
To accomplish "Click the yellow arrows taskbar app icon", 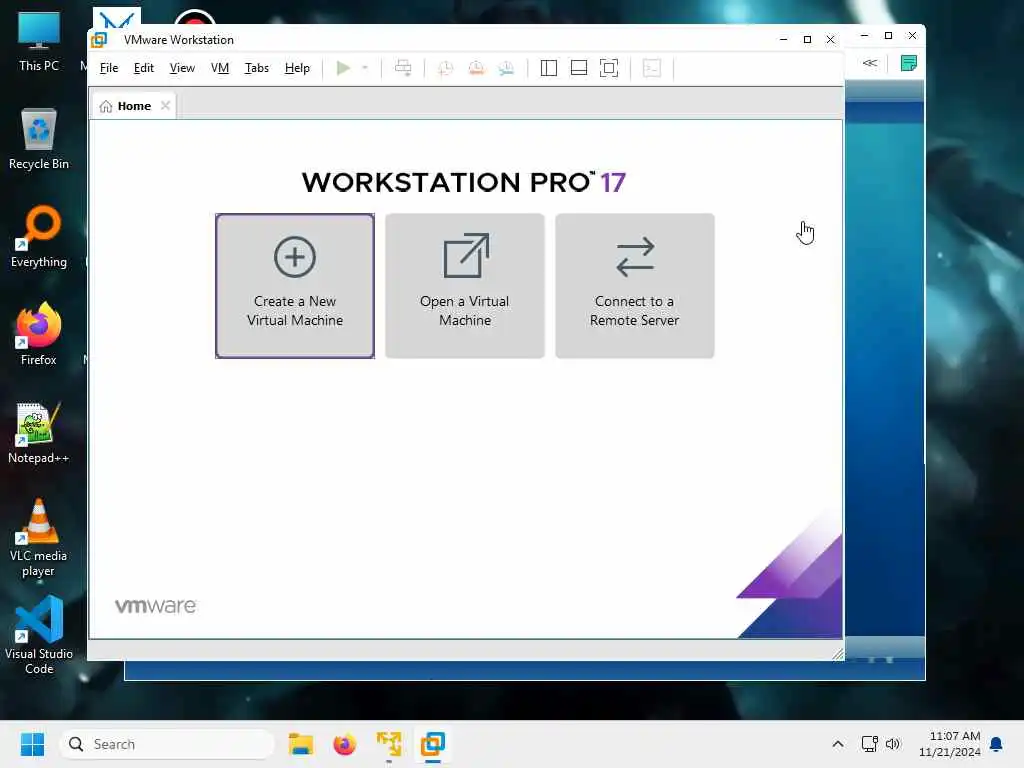I will click(x=389, y=744).
